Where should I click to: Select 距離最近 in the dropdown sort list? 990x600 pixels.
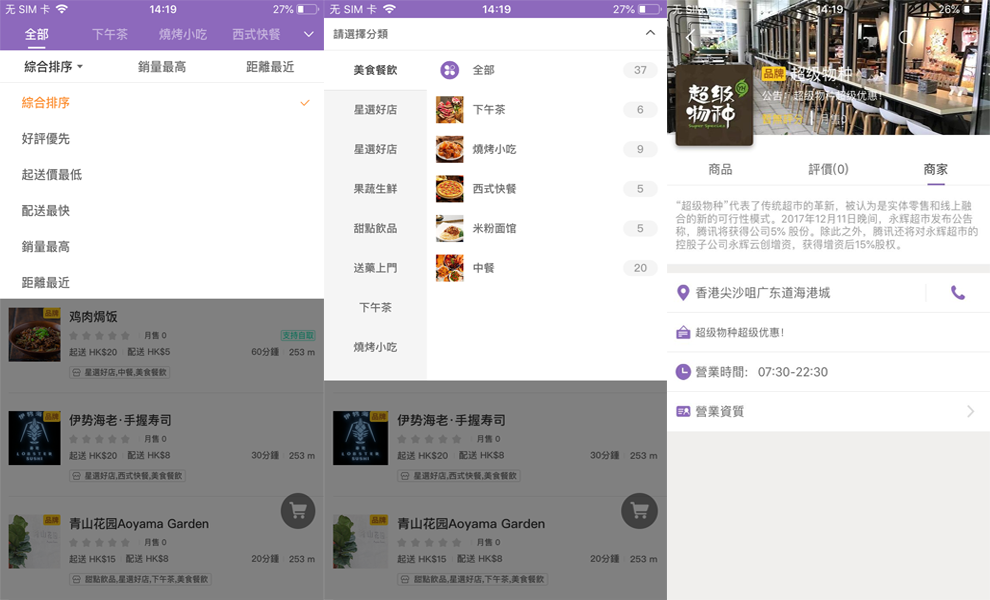[x=45, y=282]
